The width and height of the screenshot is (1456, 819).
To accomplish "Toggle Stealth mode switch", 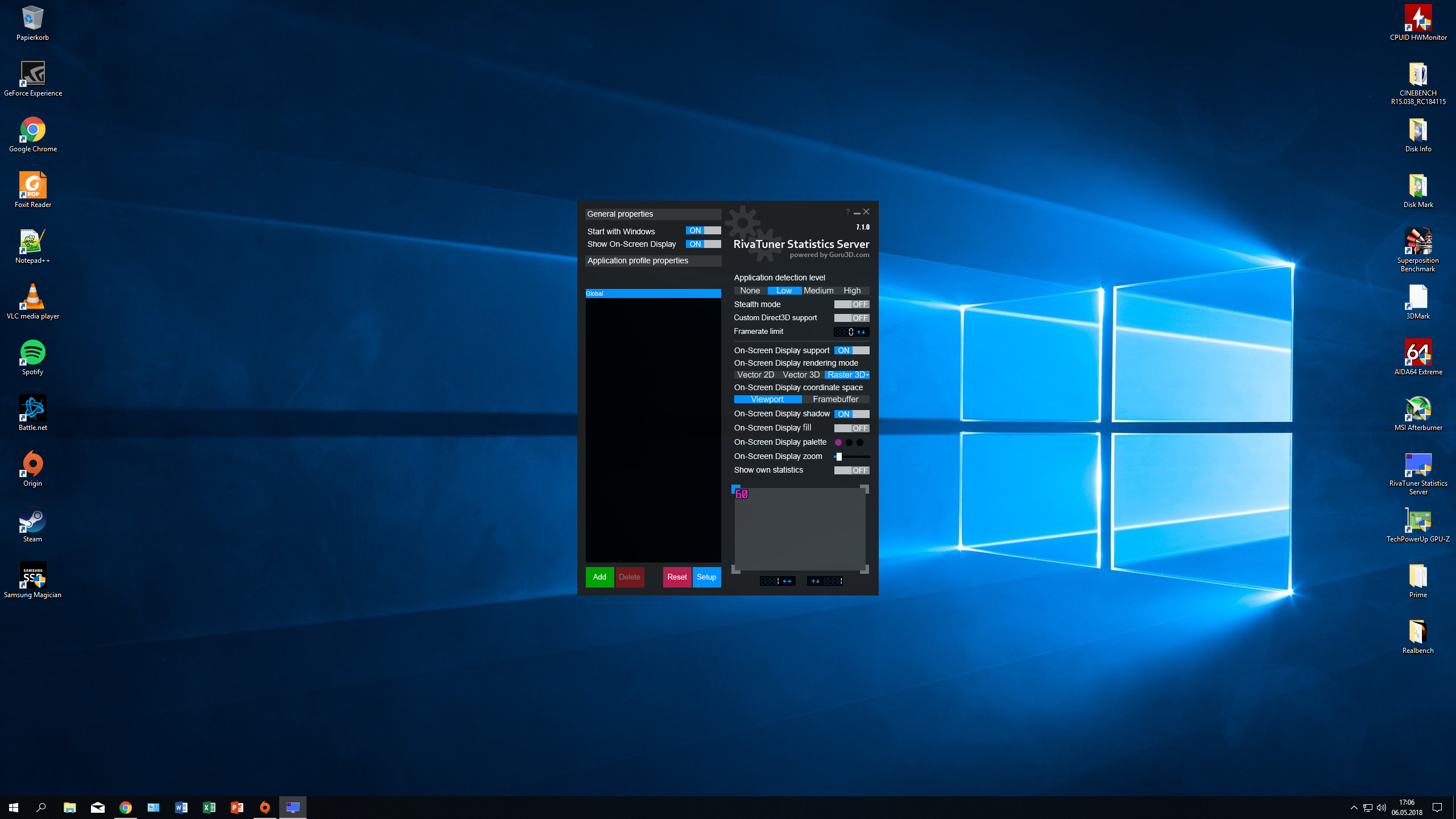I will click(x=851, y=304).
